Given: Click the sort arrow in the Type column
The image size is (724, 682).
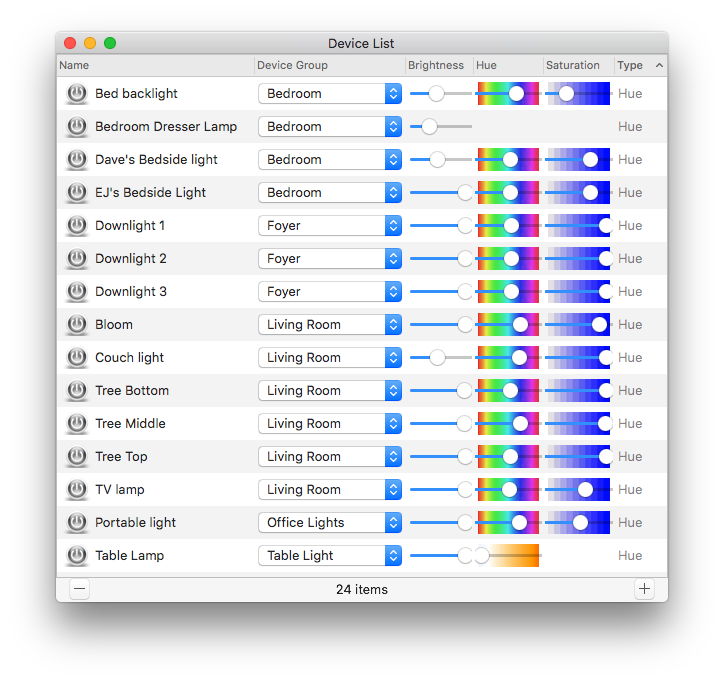Looking at the screenshot, I should (659, 65).
